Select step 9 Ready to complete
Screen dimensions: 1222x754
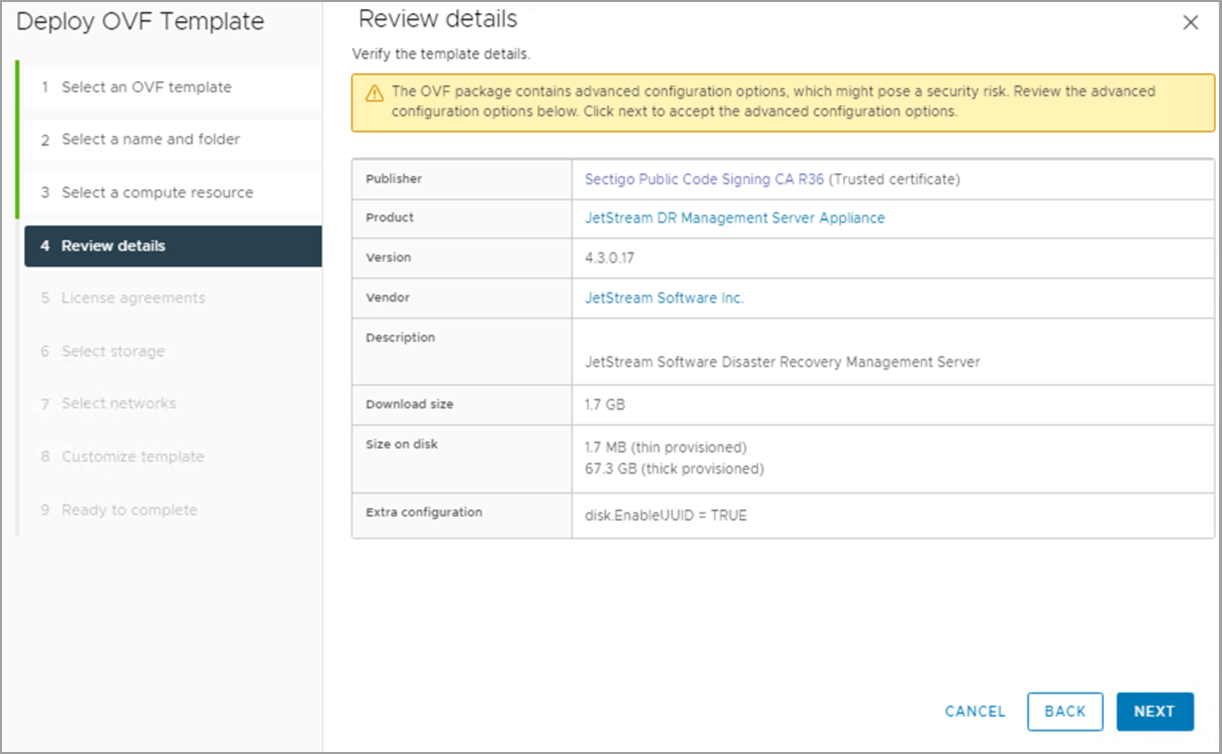[129, 510]
